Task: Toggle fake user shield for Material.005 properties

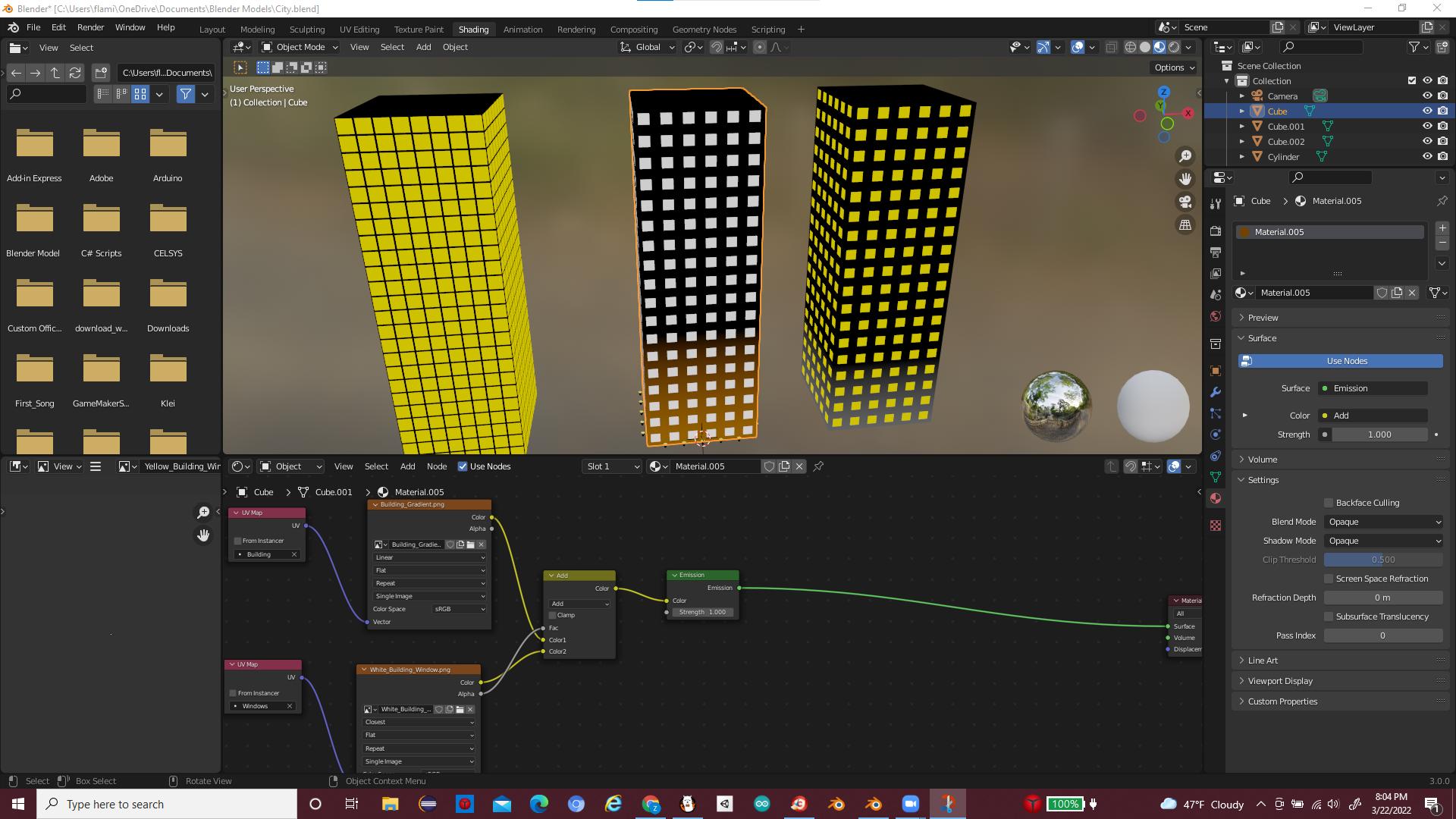Action: (1382, 293)
